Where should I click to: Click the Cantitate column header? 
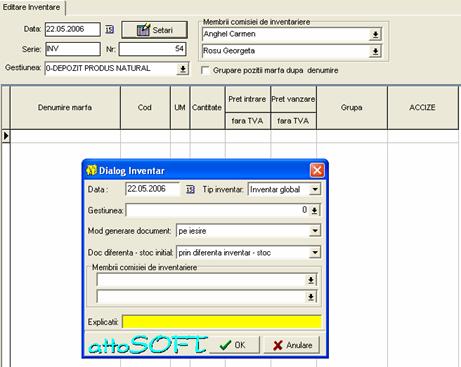tap(207, 107)
